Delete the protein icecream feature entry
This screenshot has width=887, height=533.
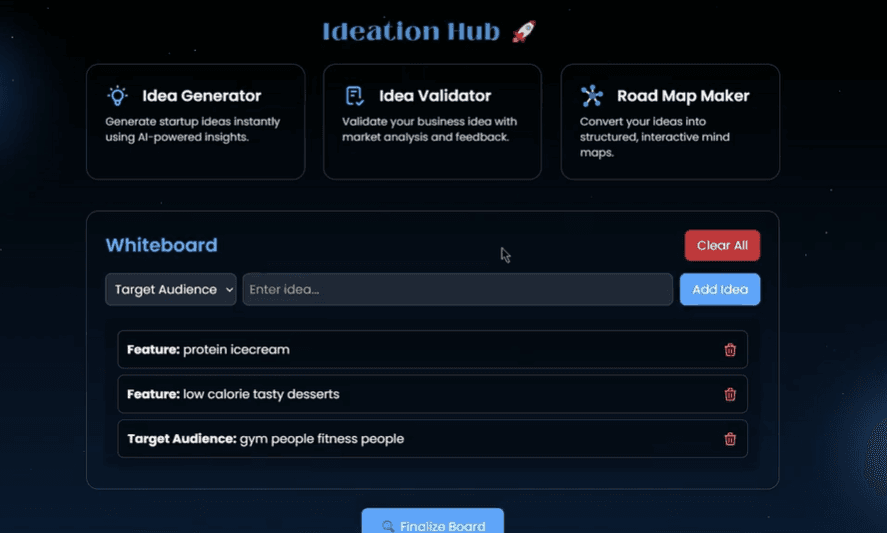point(730,350)
